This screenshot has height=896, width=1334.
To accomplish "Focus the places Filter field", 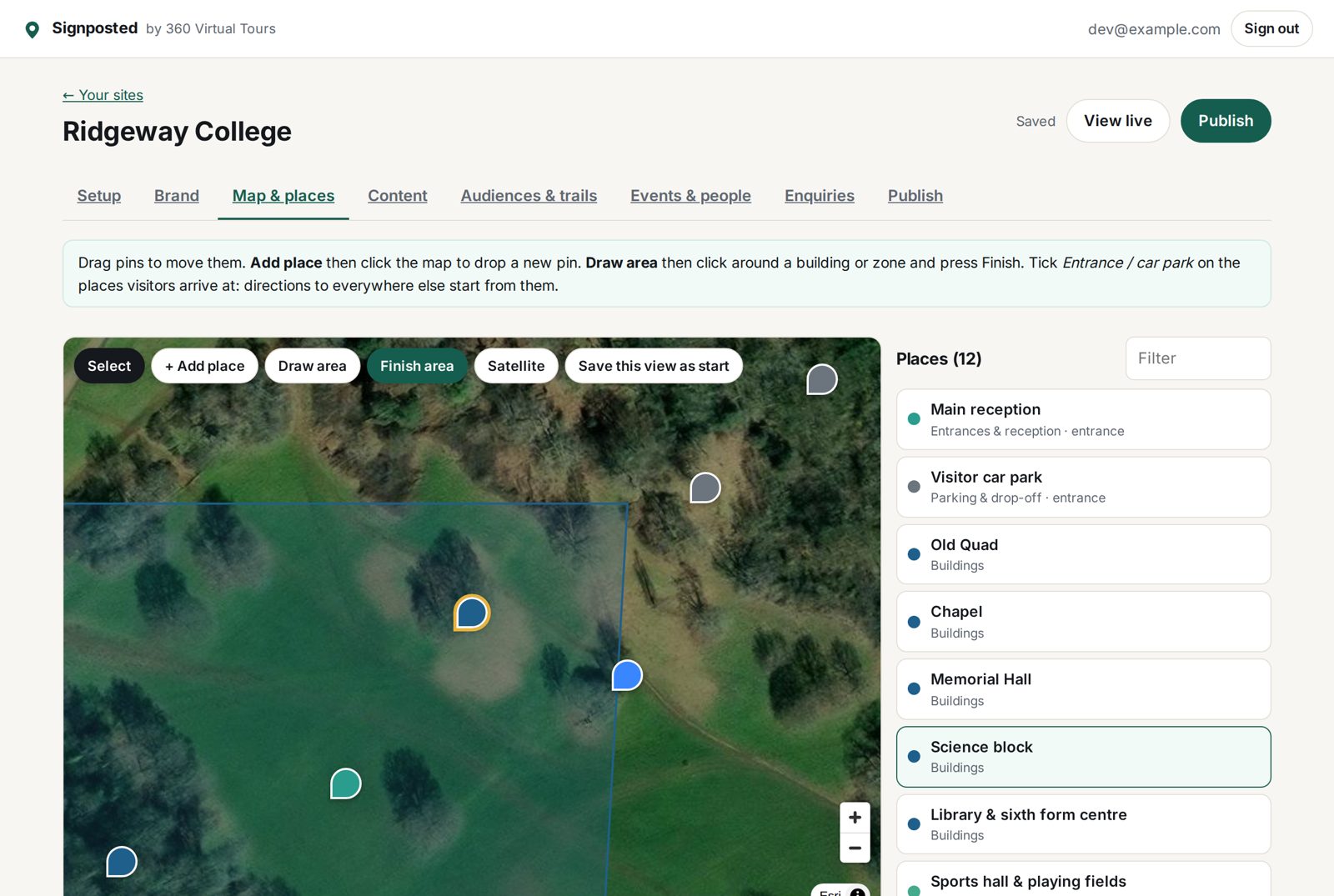I will [x=1198, y=358].
